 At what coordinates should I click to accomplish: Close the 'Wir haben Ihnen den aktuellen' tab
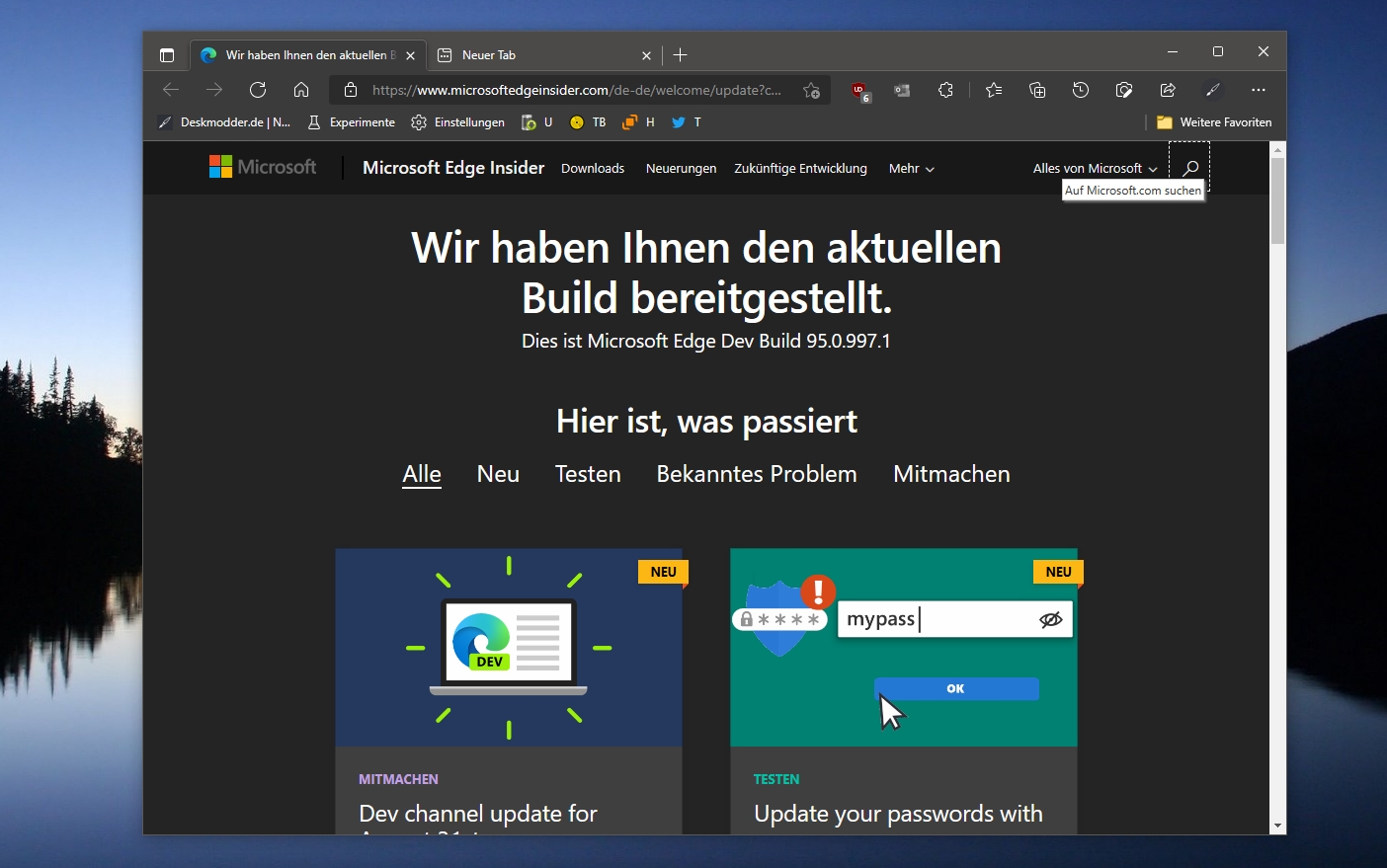(410, 55)
